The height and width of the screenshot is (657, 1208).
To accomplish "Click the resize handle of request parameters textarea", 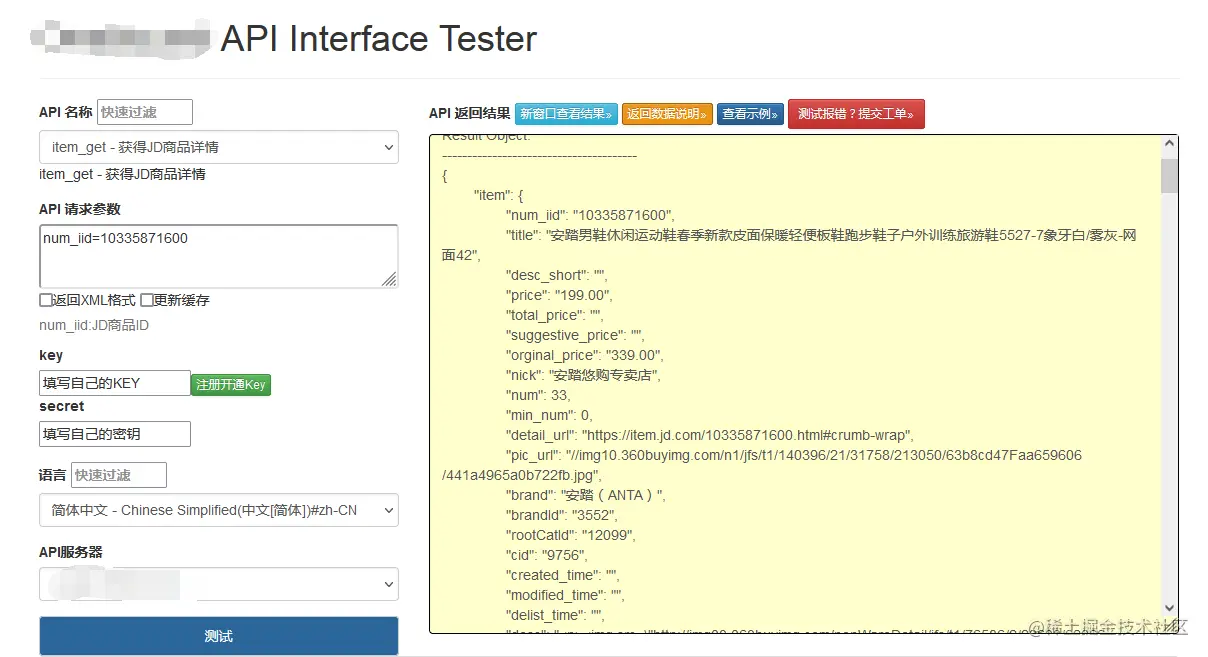I will (x=389, y=279).
